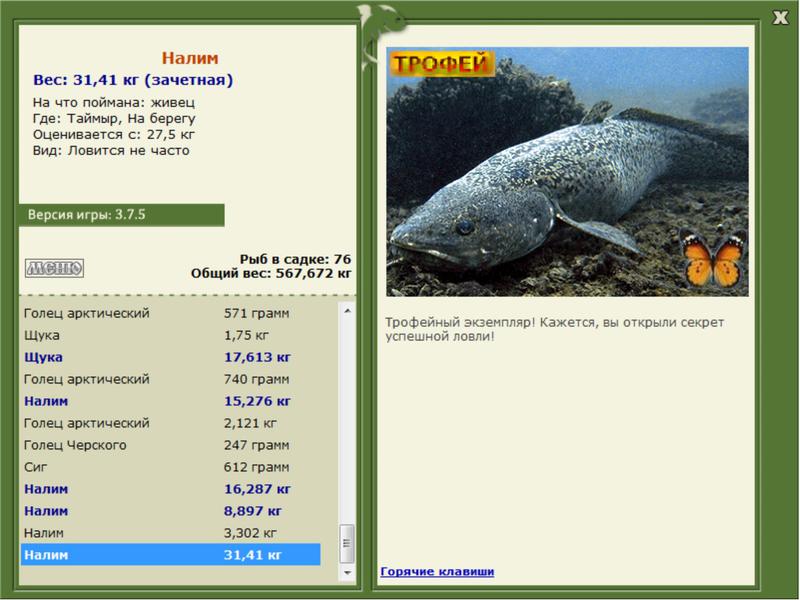Click the fish list scrollbar thumb
The width and height of the screenshot is (800, 600).
347,543
